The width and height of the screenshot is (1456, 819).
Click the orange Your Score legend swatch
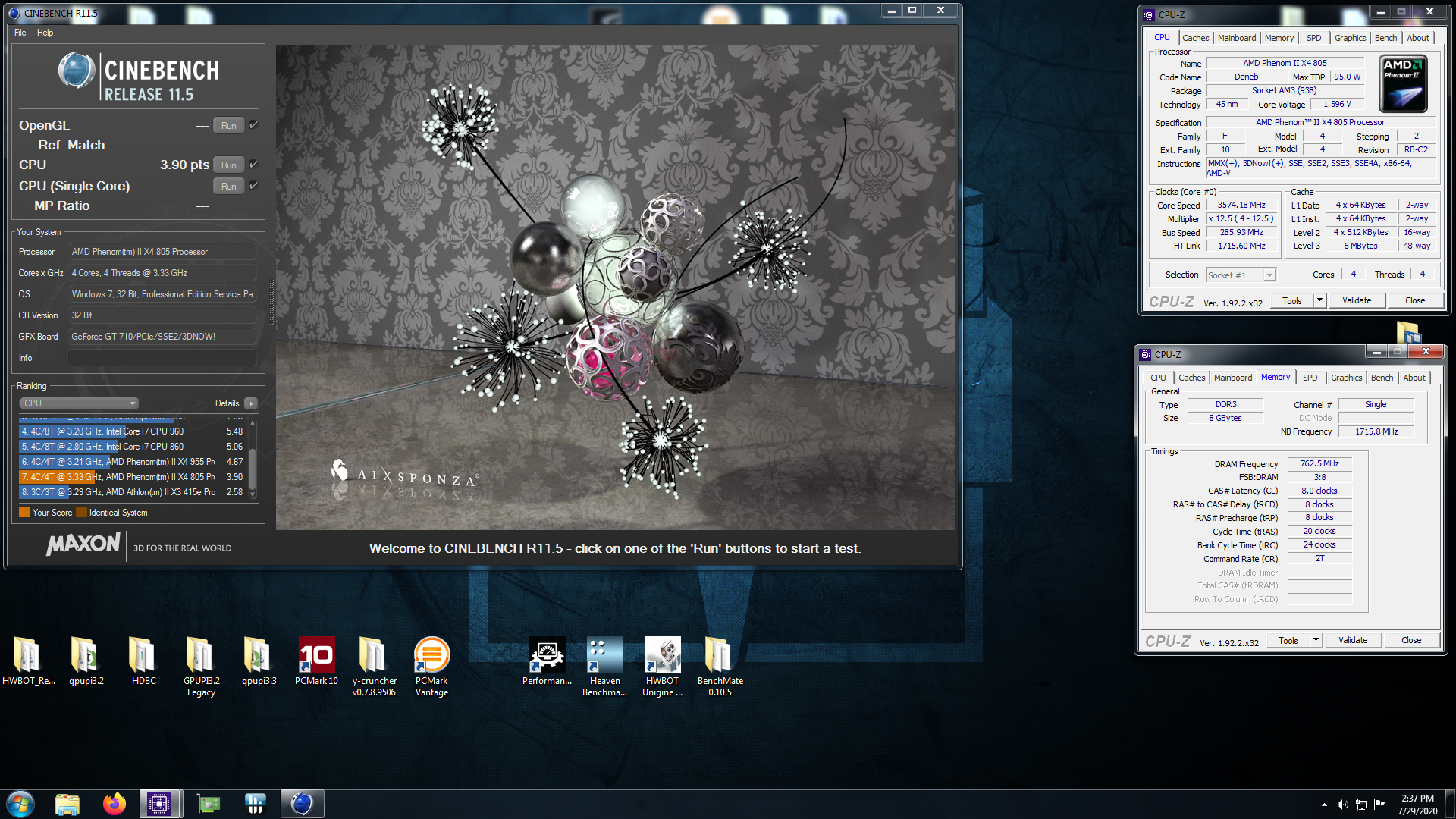point(24,513)
